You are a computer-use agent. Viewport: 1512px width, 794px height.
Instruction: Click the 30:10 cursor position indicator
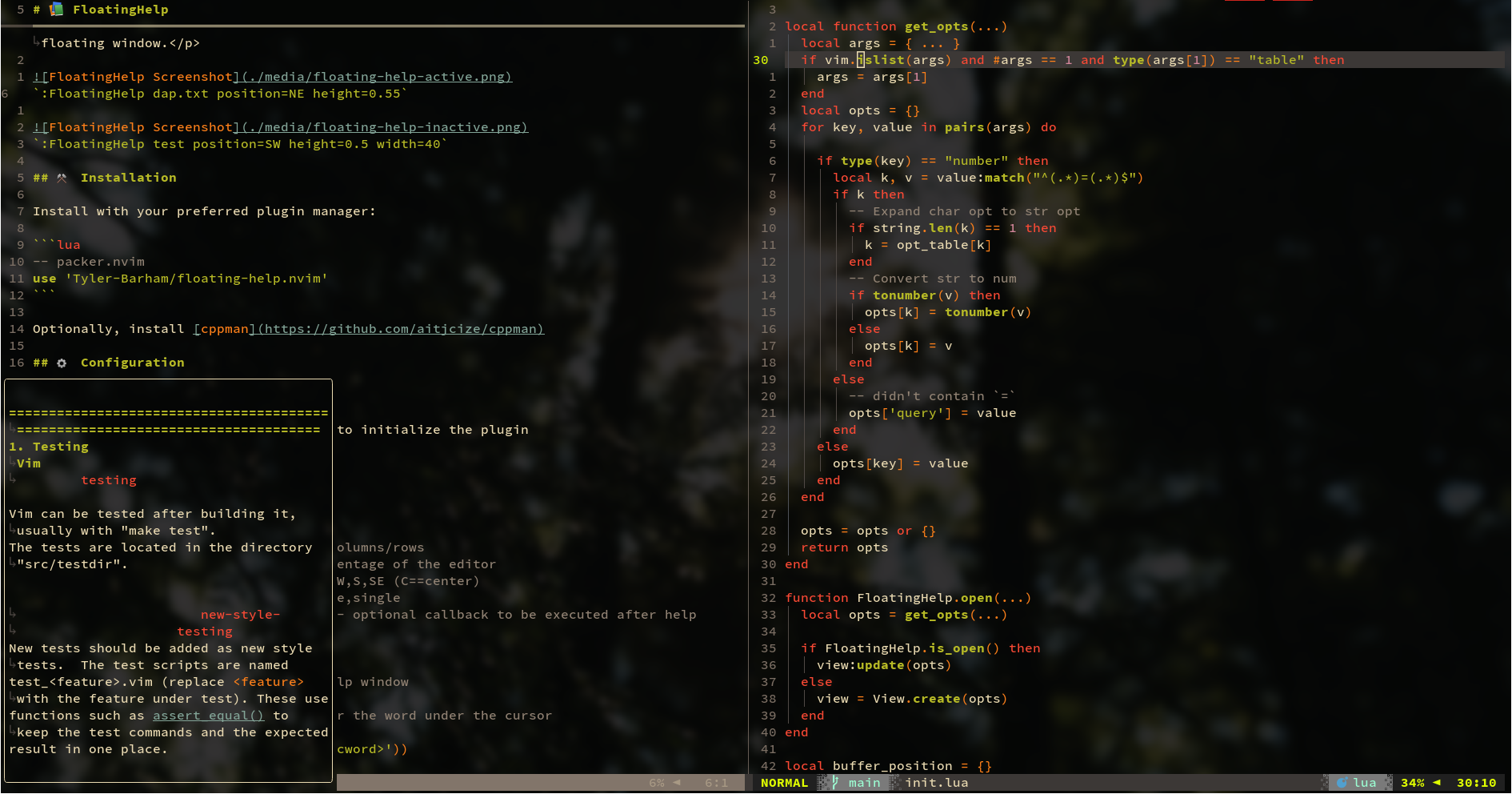pyautogui.click(x=1476, y=783)
